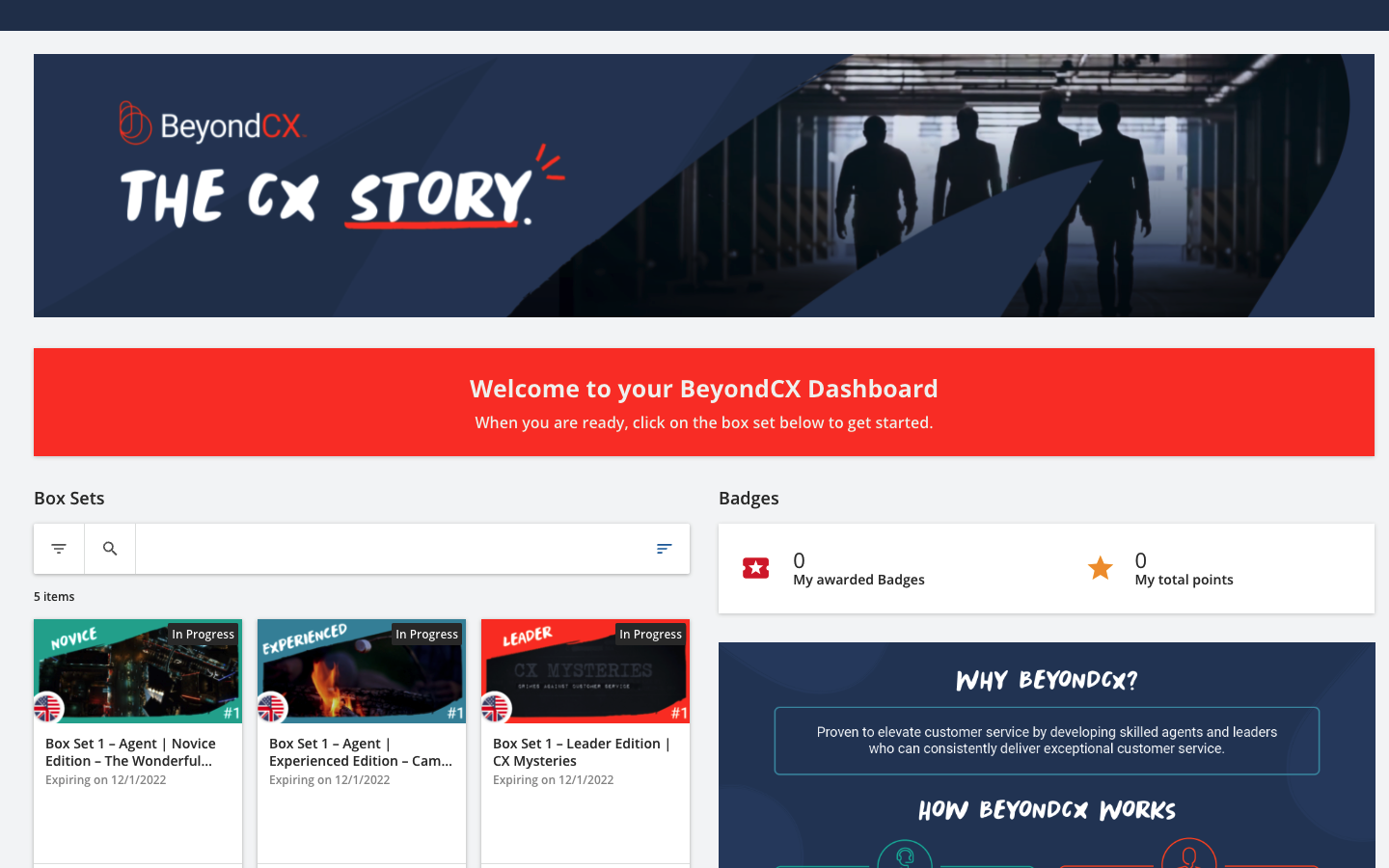Open 'Box Set 1 – Agent | Novice Edition' title

pyautogui.click(x=130, y=752)
